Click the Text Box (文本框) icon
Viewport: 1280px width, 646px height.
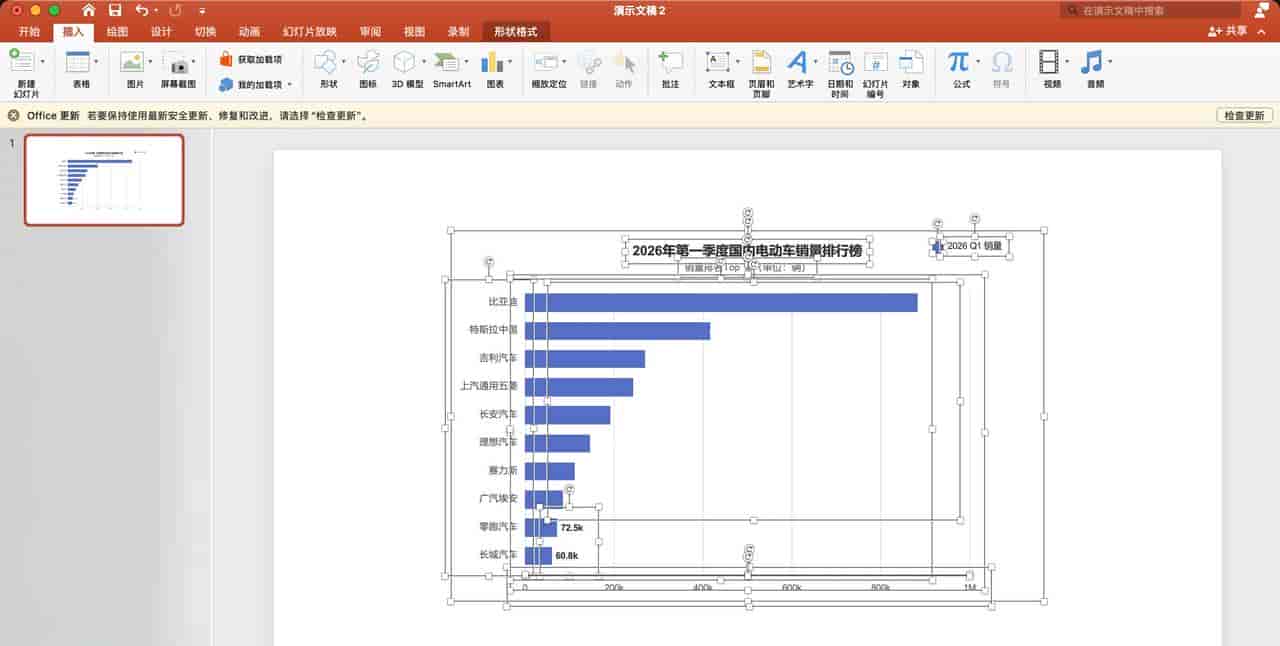718,62
